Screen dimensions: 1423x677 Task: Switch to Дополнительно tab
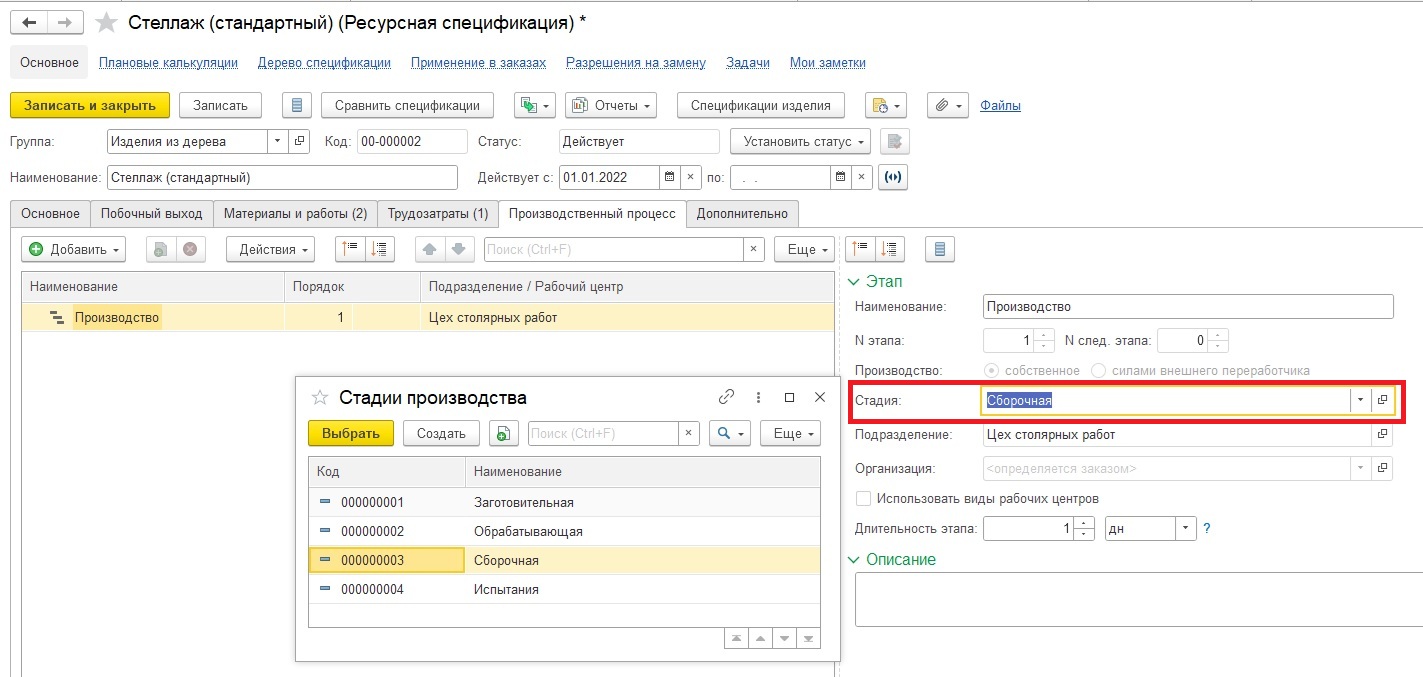pos(742,213)
